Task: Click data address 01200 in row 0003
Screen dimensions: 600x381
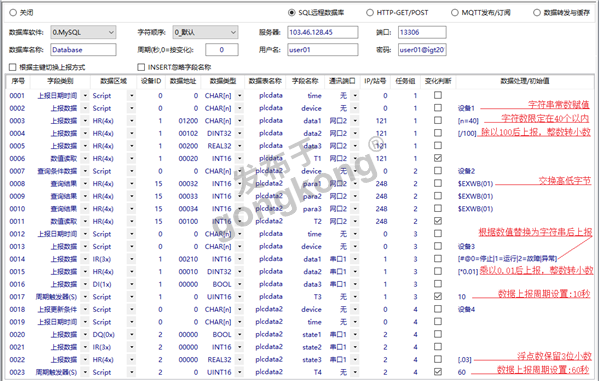Action: 188,121
